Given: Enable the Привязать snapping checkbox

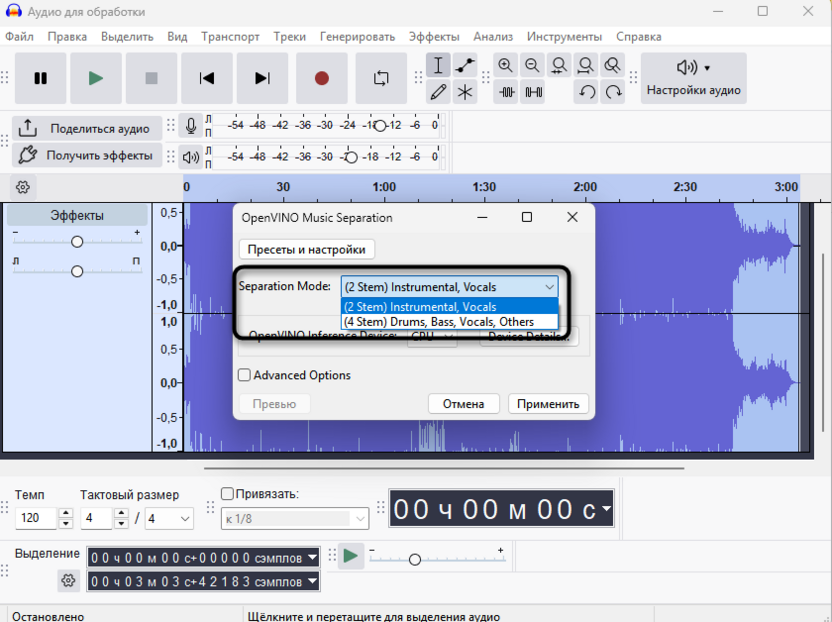Looking at the screenshot, I should [x=227, y=494].
